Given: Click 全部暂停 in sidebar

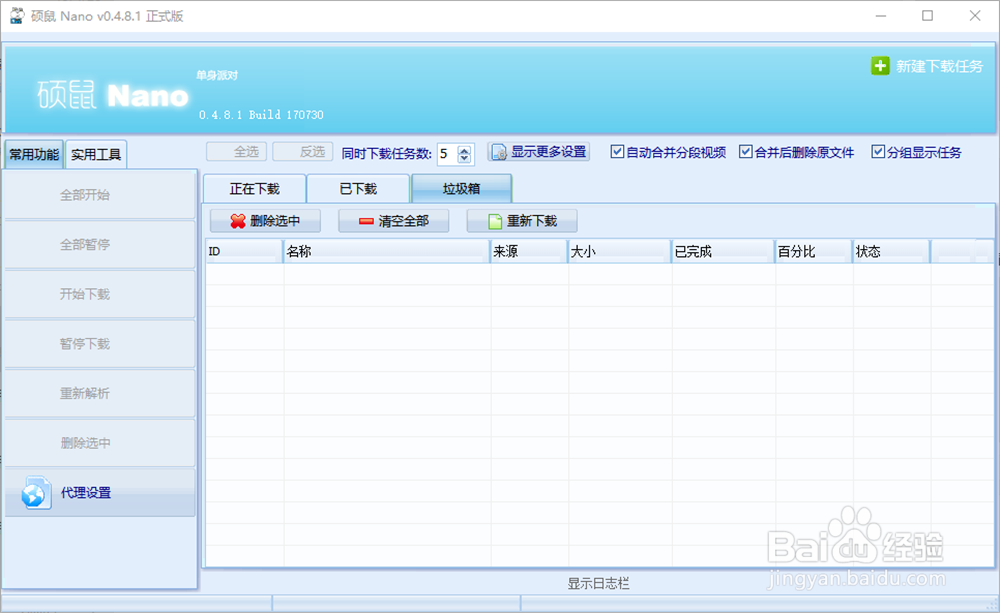Looking at the screenshot, I should (x=99, y=244).
